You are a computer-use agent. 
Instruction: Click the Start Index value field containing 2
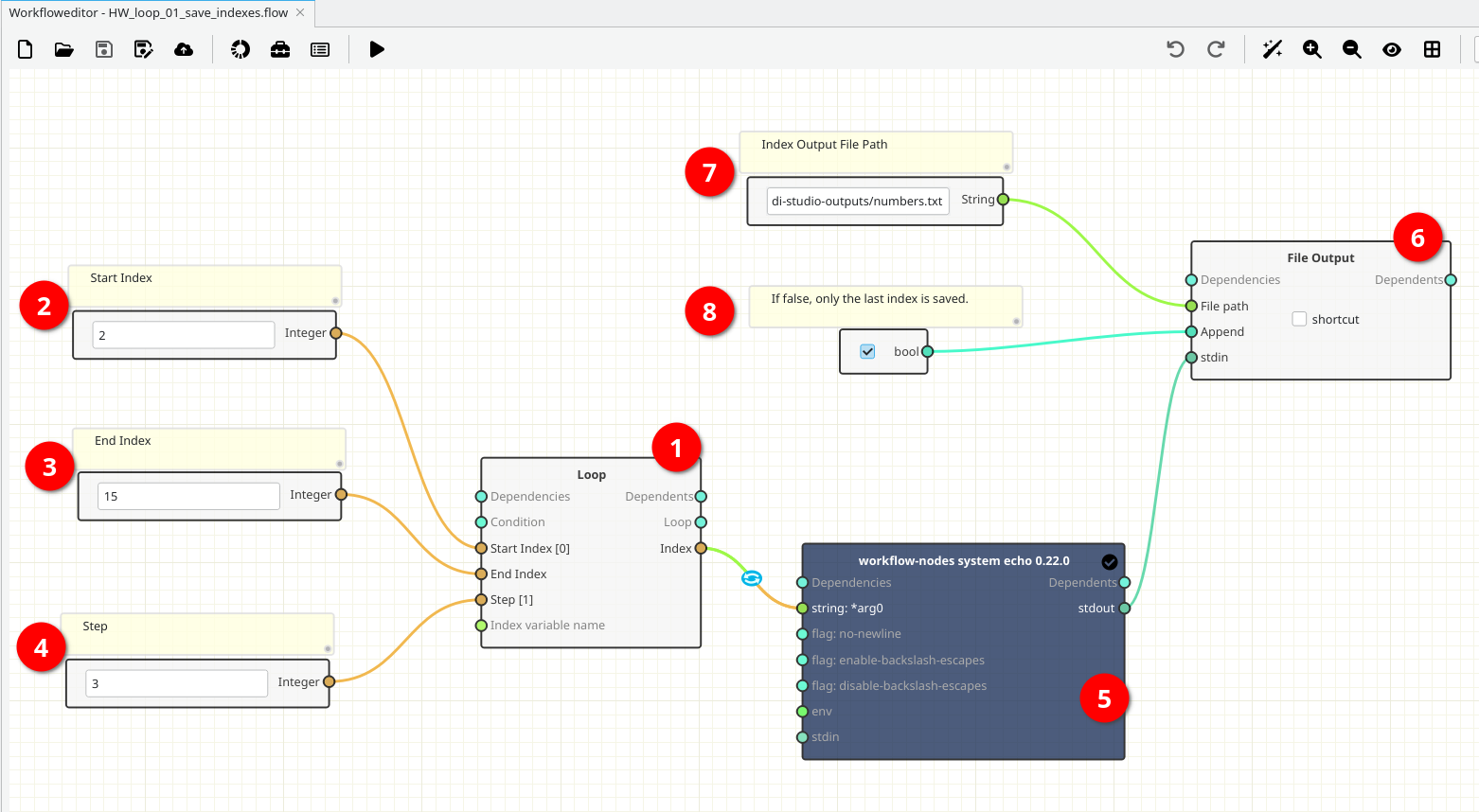pyautogui.click(x=184, y=335)
